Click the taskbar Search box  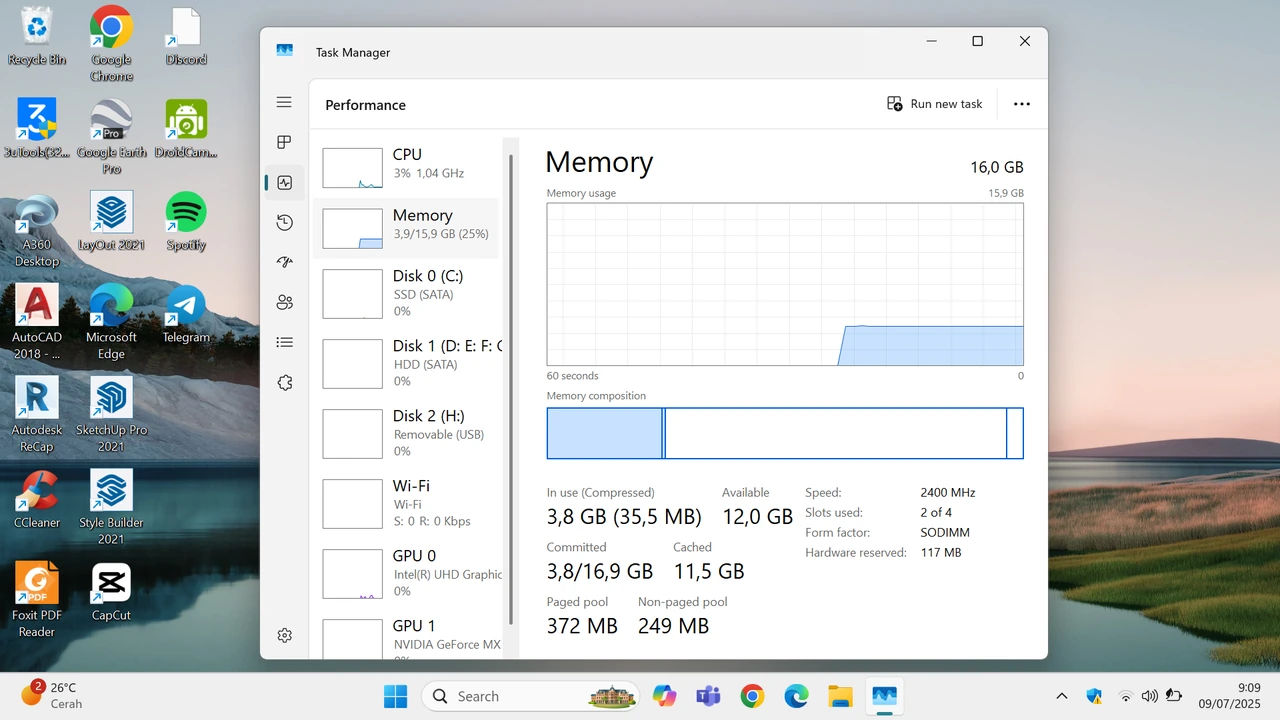click(530, 696)
